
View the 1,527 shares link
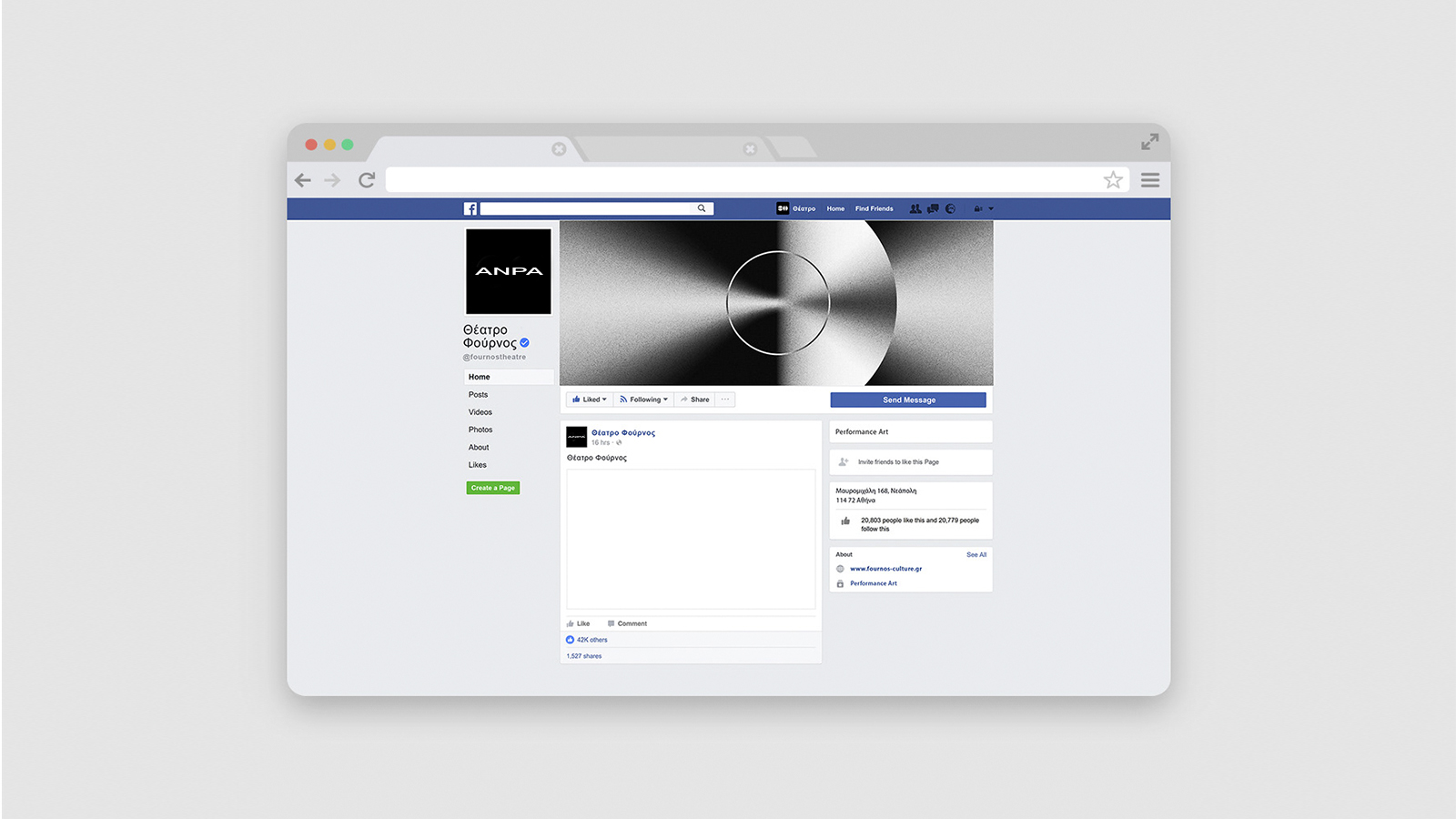[x=584, y=656]
